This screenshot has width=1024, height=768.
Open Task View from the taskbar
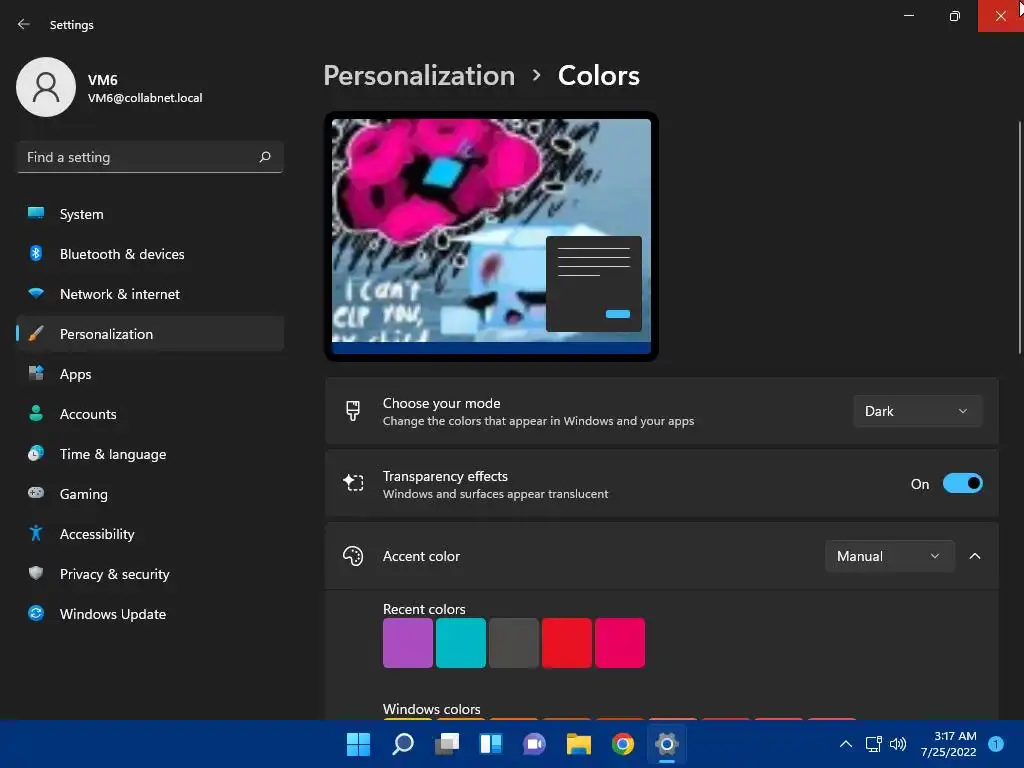[447, 744]
